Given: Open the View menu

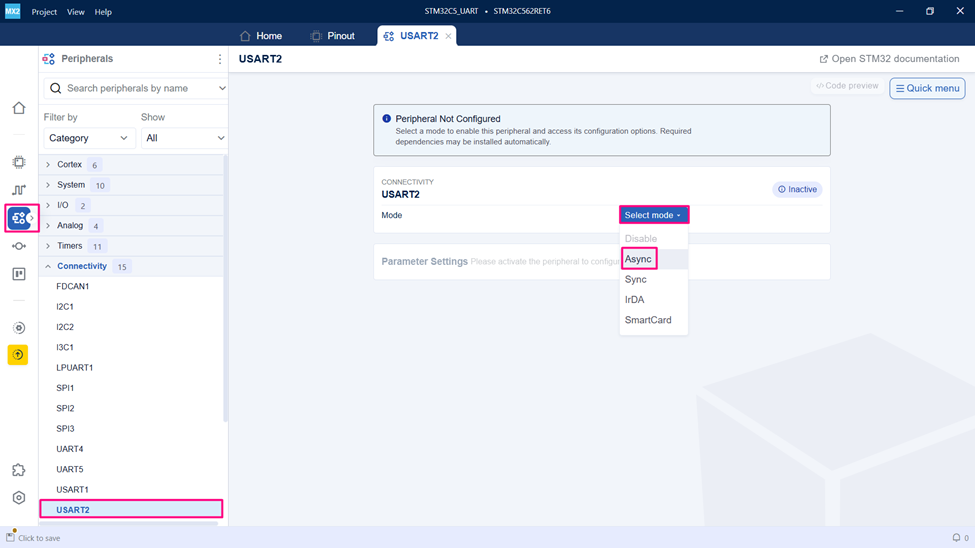Looking at the screenshot, I should point(76,12).
